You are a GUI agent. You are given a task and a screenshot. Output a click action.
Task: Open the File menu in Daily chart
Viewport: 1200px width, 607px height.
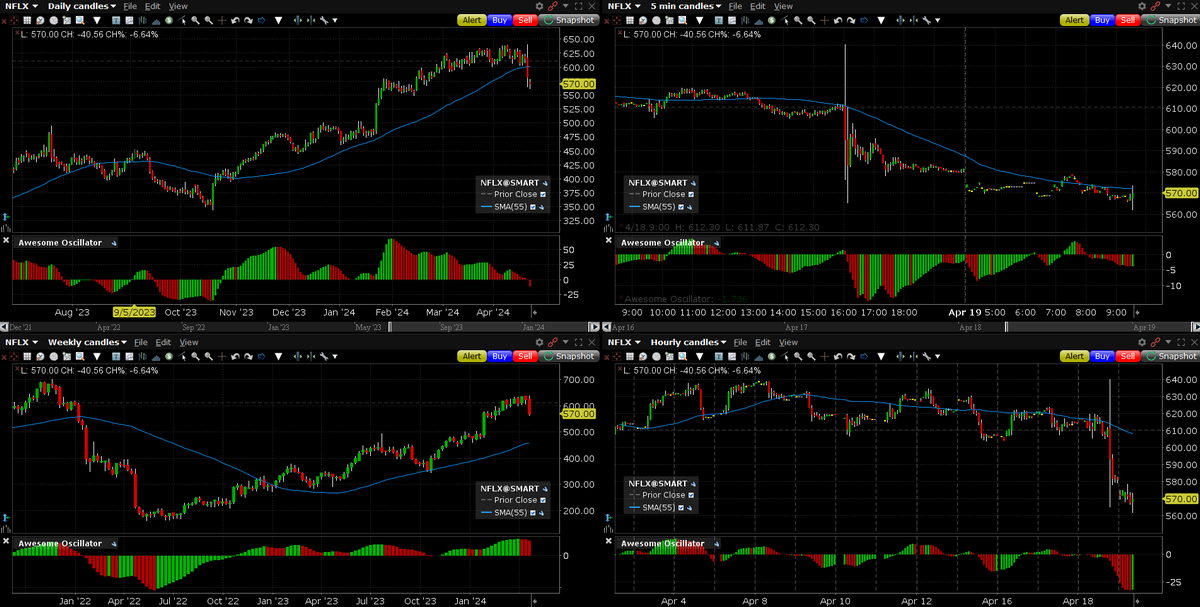(128, 6)
